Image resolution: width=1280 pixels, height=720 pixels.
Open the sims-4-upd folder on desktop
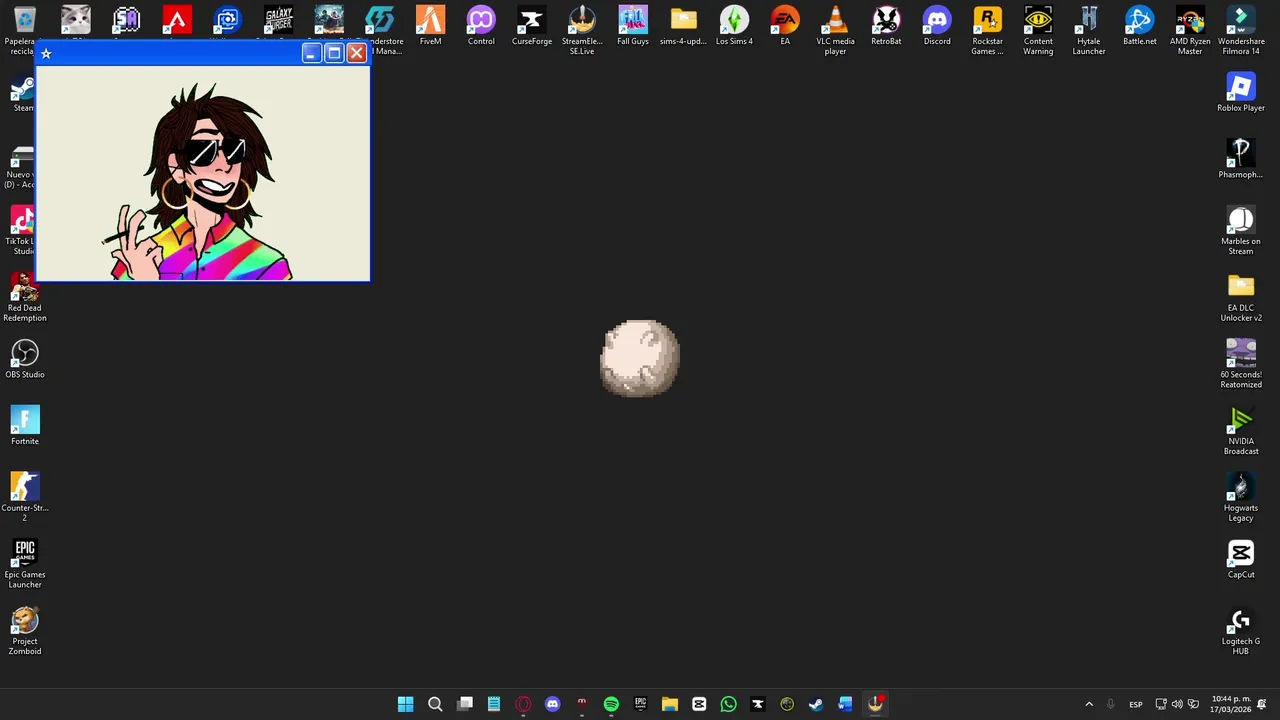pos(683,27)
